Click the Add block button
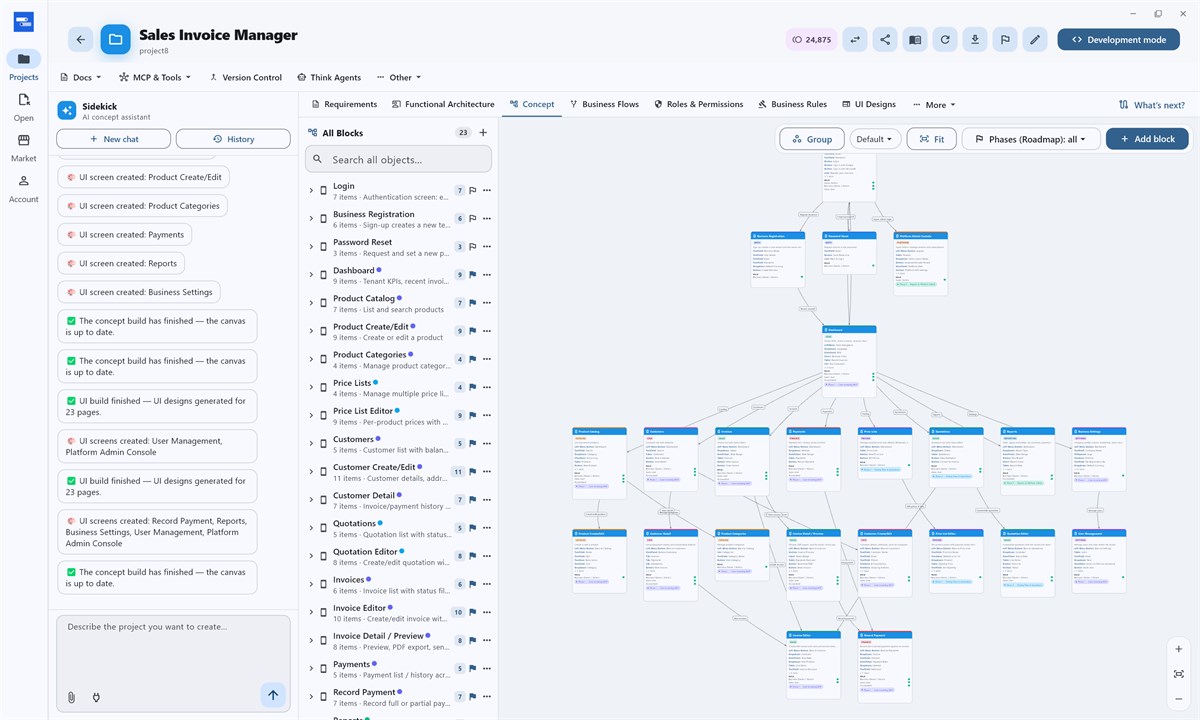Viewport: 1200px width, 720px height. pos(1147,139)
